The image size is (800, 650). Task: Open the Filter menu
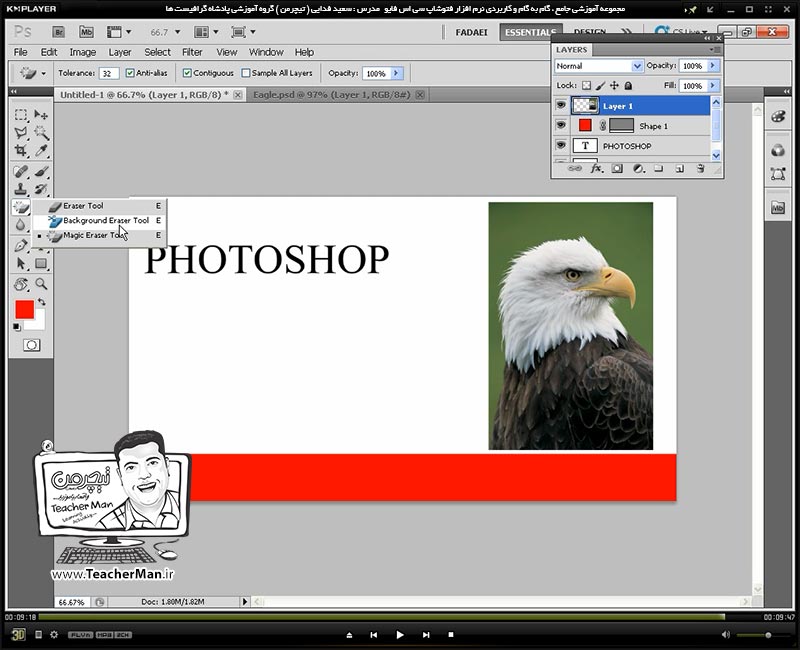pos(192,52)
